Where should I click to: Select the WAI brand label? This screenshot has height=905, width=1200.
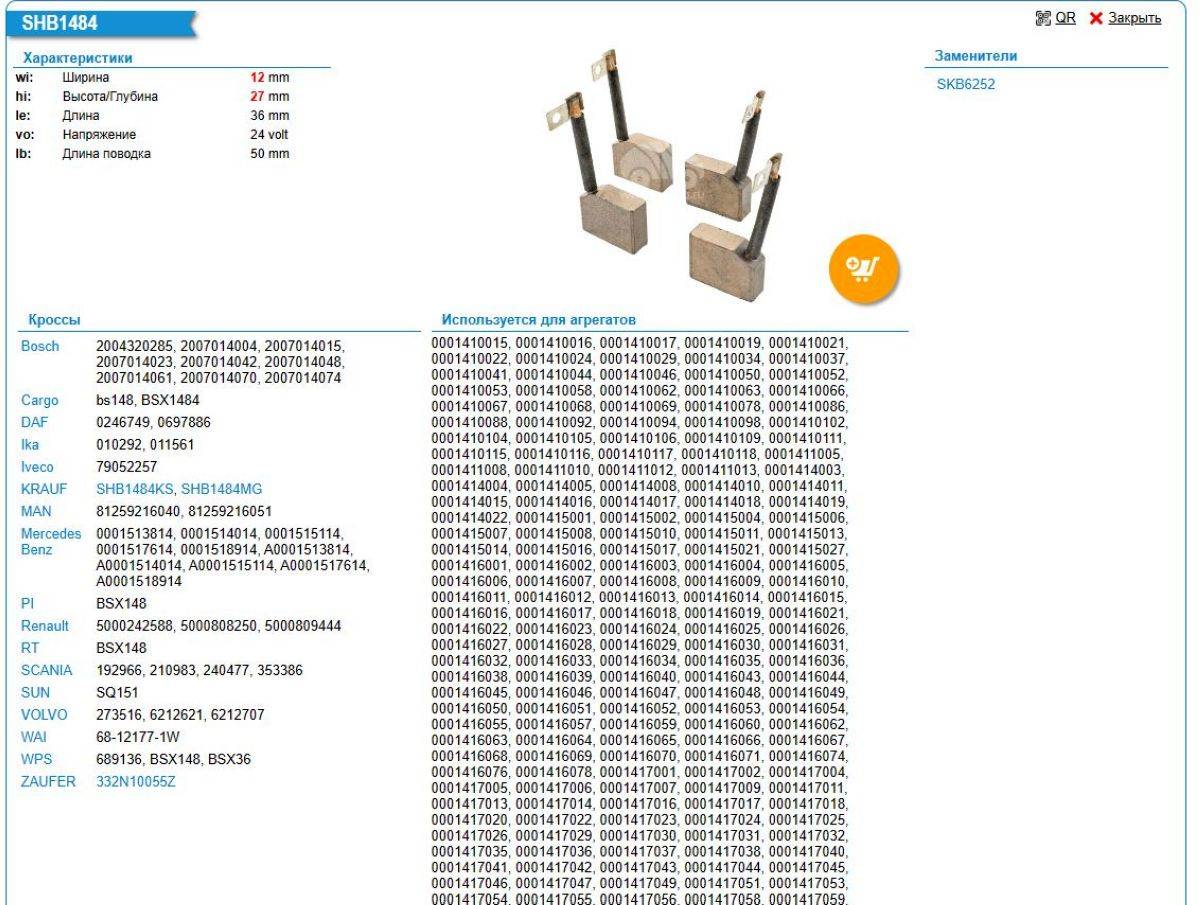(34, 737)
